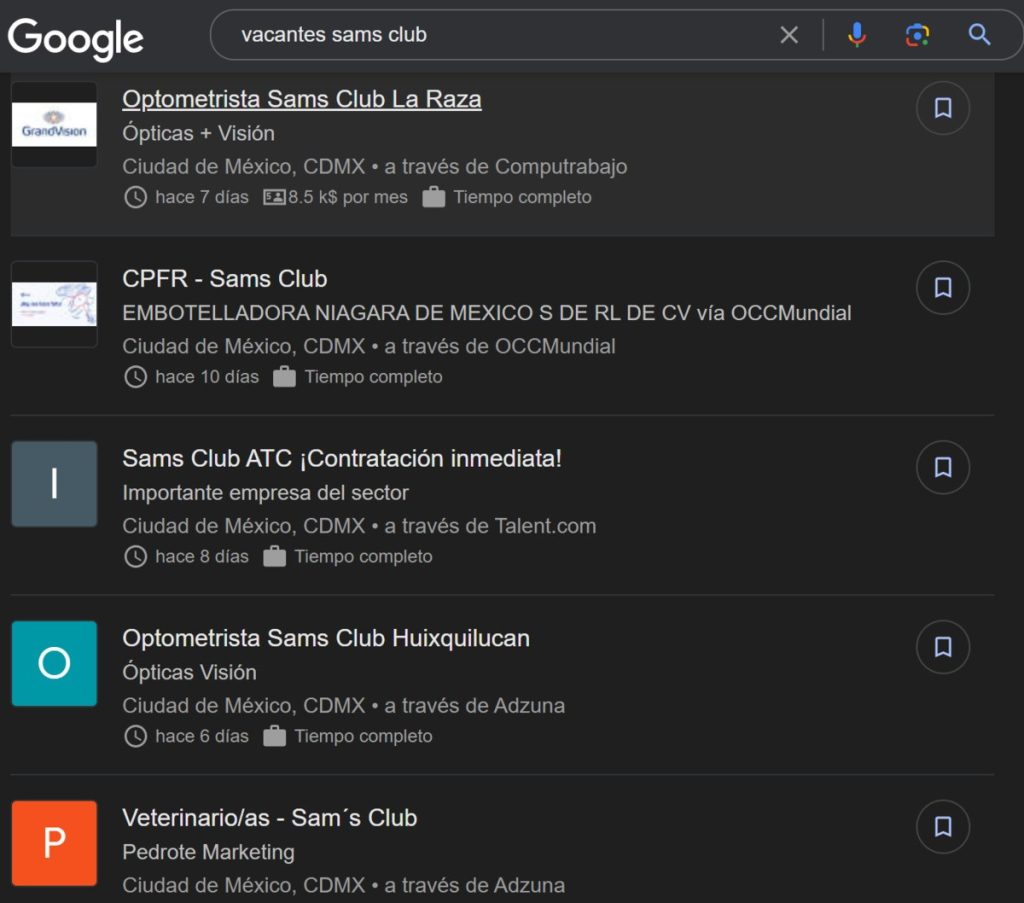Click the clock icon beside 'hace 6 días'
The image size is (1024, 903).
(135, 736)
